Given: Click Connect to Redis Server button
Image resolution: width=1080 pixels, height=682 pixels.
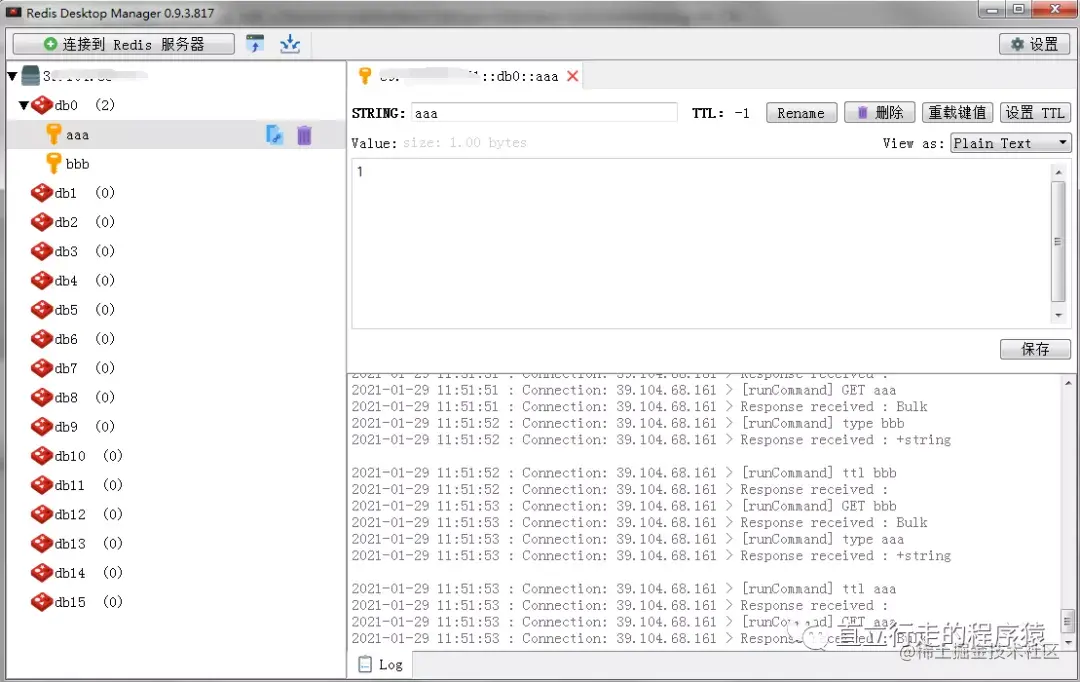Looking at the screenshot, I should pos(124,44).
